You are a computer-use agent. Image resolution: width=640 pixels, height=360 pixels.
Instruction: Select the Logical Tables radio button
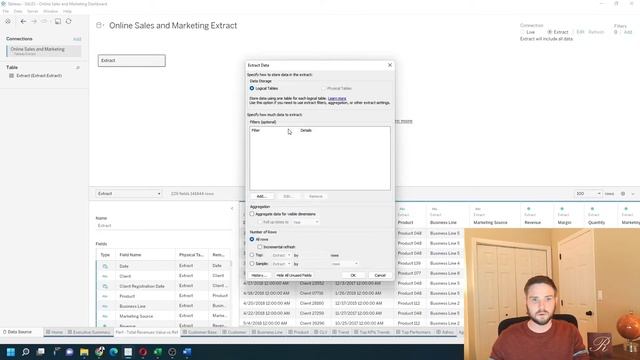[252, 88]
